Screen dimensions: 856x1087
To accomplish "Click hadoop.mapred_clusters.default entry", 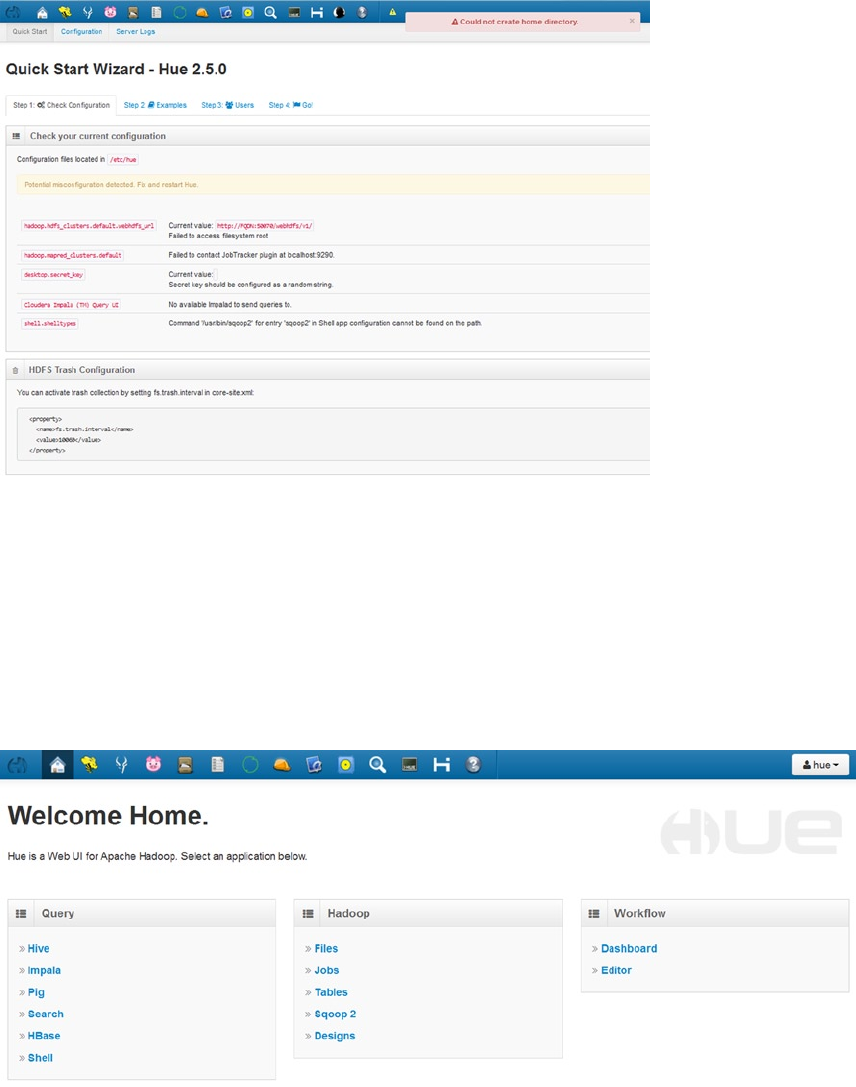I will click(73, 255).
